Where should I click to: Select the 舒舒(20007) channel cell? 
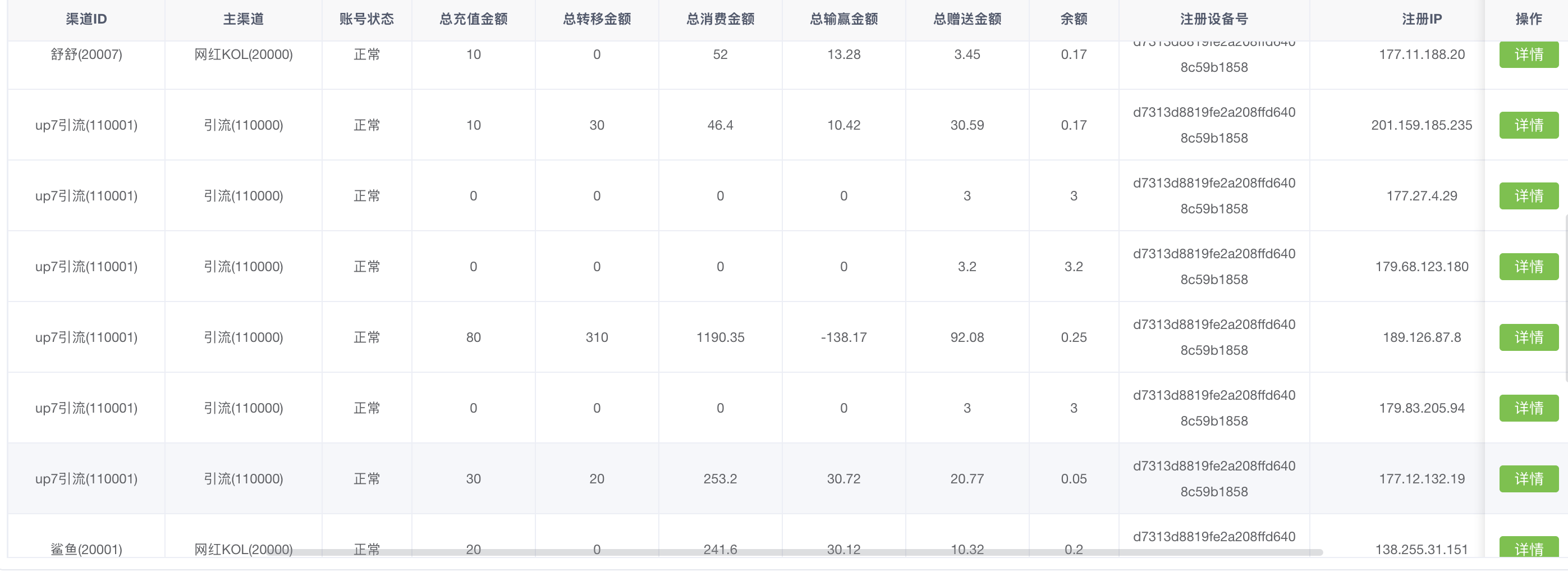[86, 54]
